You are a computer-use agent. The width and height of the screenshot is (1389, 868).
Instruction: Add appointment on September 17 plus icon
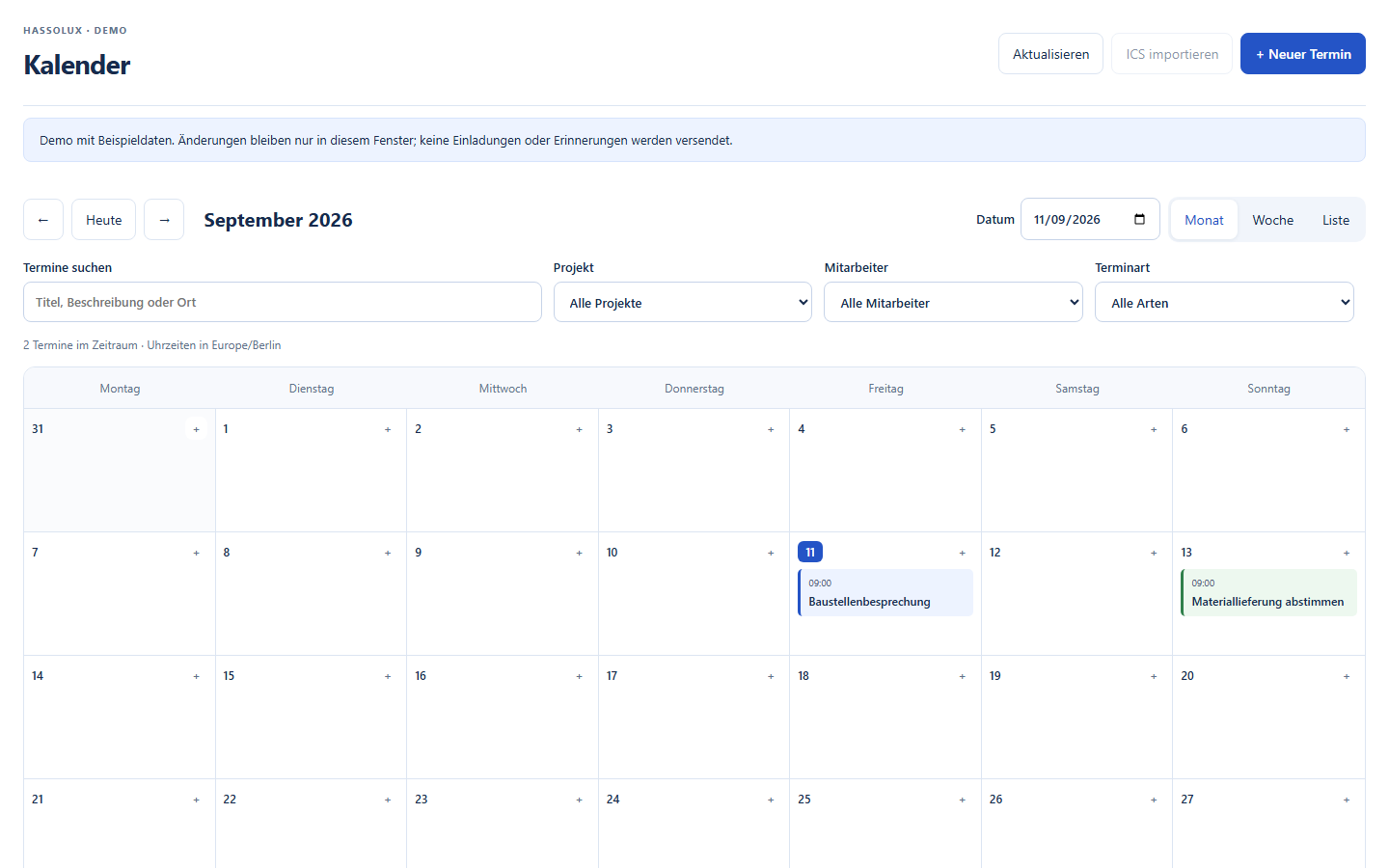771,676
